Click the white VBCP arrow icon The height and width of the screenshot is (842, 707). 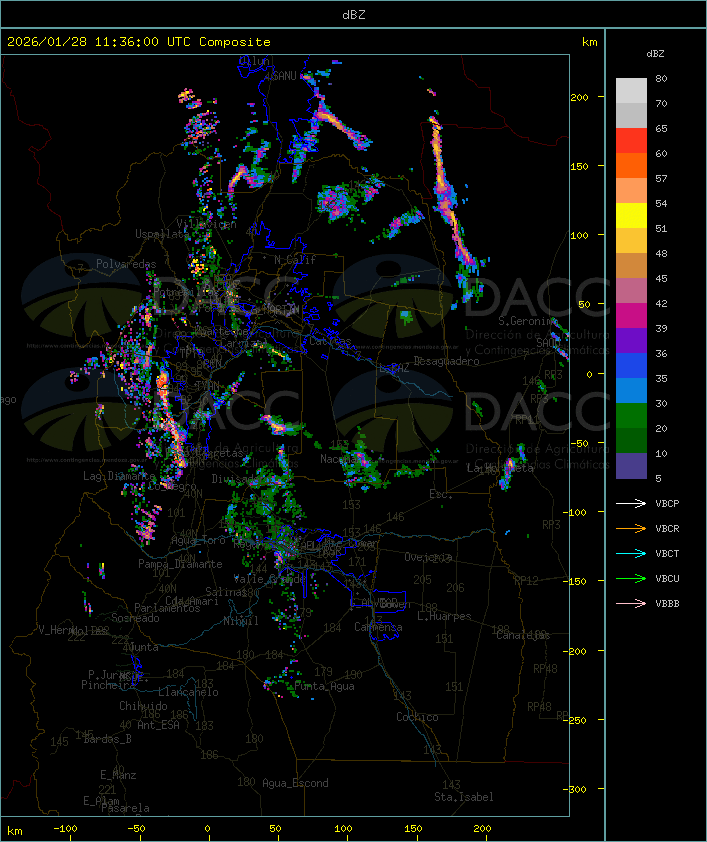tap(631, 504)
